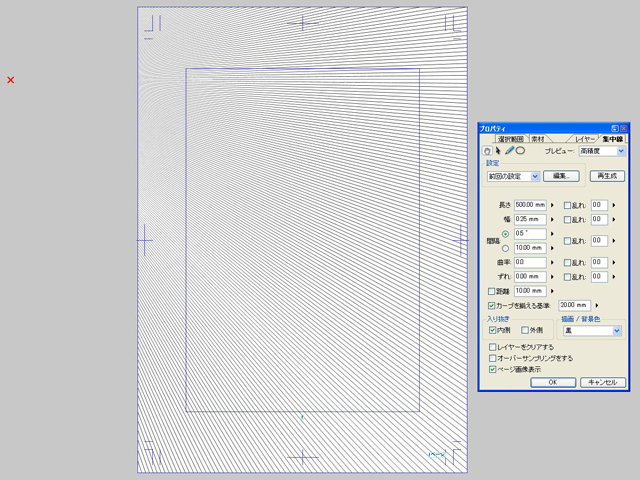Open the 前回の設定 preset dropdown
This screenshot has height=480, width=640.
[x=513, y=176]
